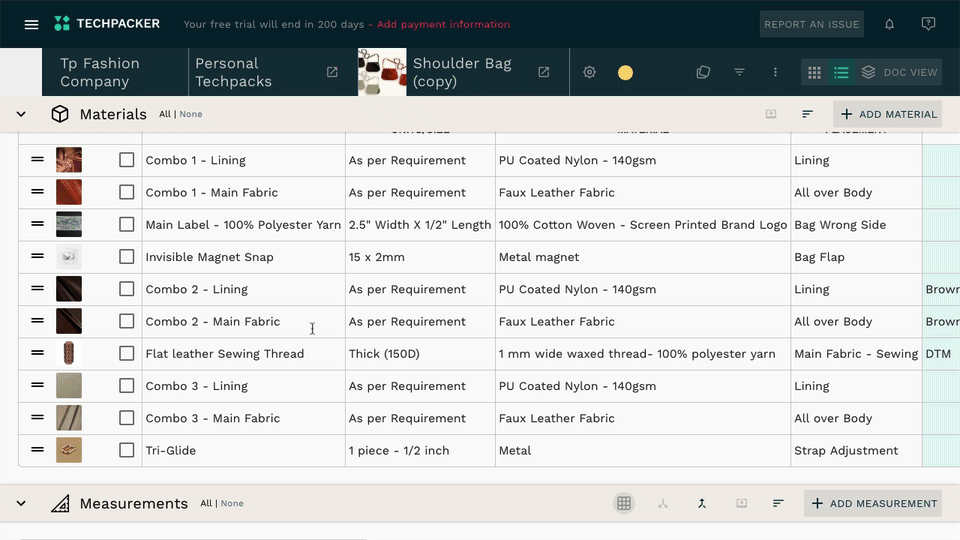Click the yellow status color circle

click(x=625, y=72)
